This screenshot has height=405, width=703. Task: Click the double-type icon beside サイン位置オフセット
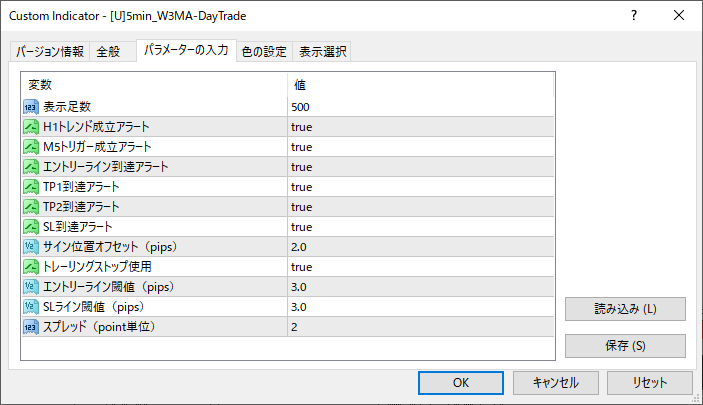tap(31, 247)
